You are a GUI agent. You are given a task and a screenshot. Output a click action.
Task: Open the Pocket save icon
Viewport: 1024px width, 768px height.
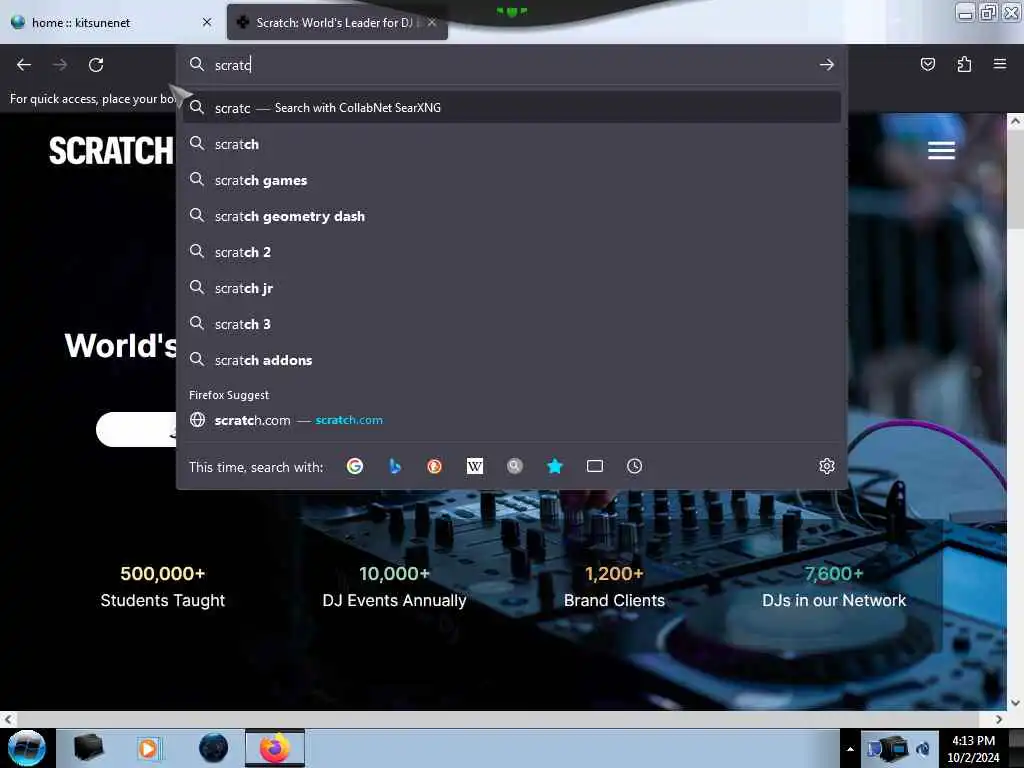point(927,64)
